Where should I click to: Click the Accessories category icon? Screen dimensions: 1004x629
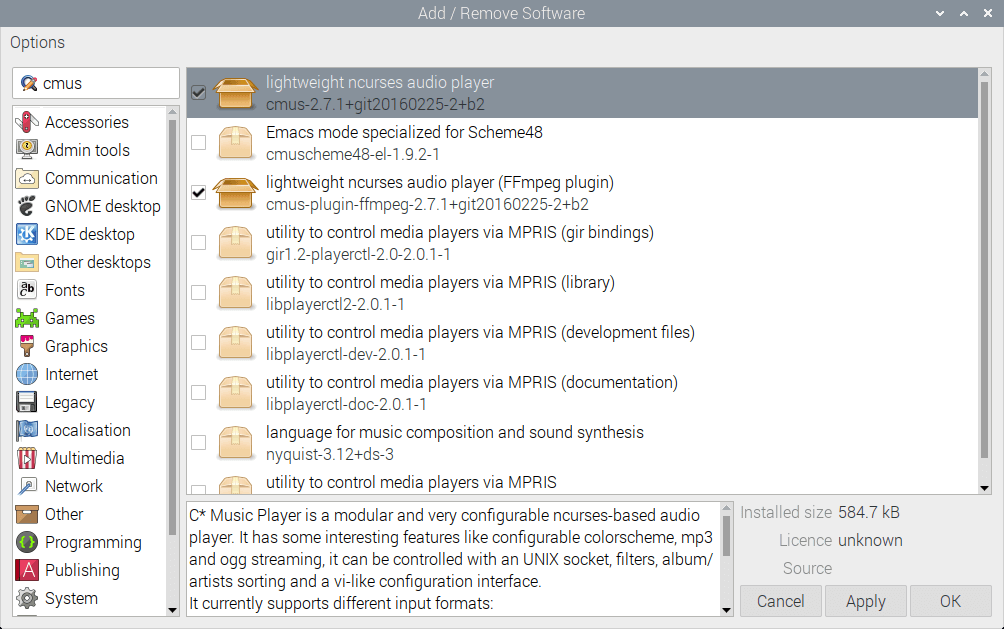click(27, 122)
